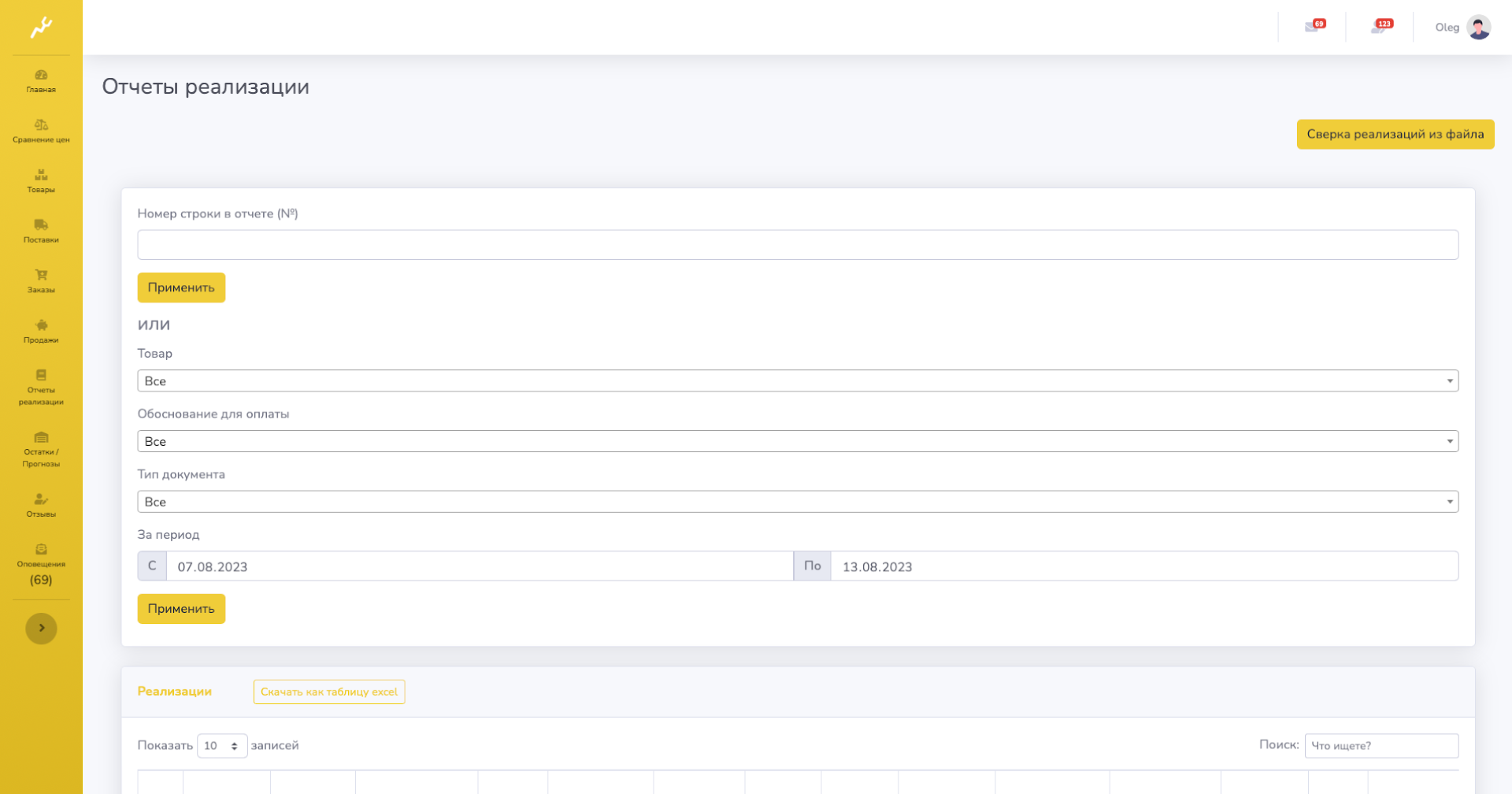Open Остатки / Прогнозы warehouse icon
The height and width of the screenshot is (794, 1512).
(41, 437)
